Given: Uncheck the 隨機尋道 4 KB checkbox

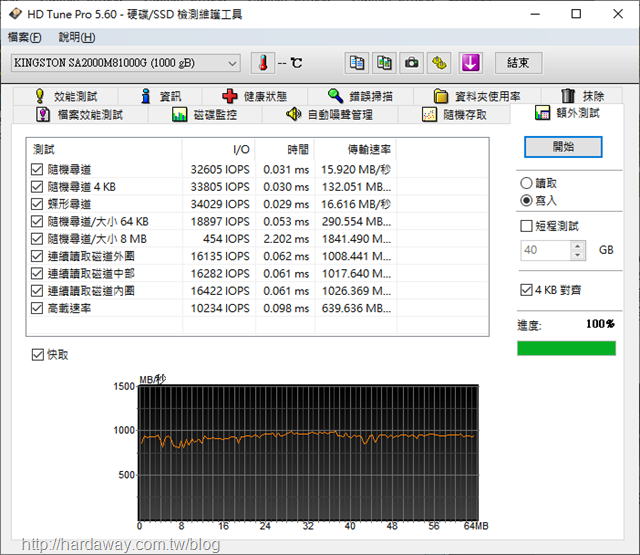Looking at the screenshot, I should 37,186.
